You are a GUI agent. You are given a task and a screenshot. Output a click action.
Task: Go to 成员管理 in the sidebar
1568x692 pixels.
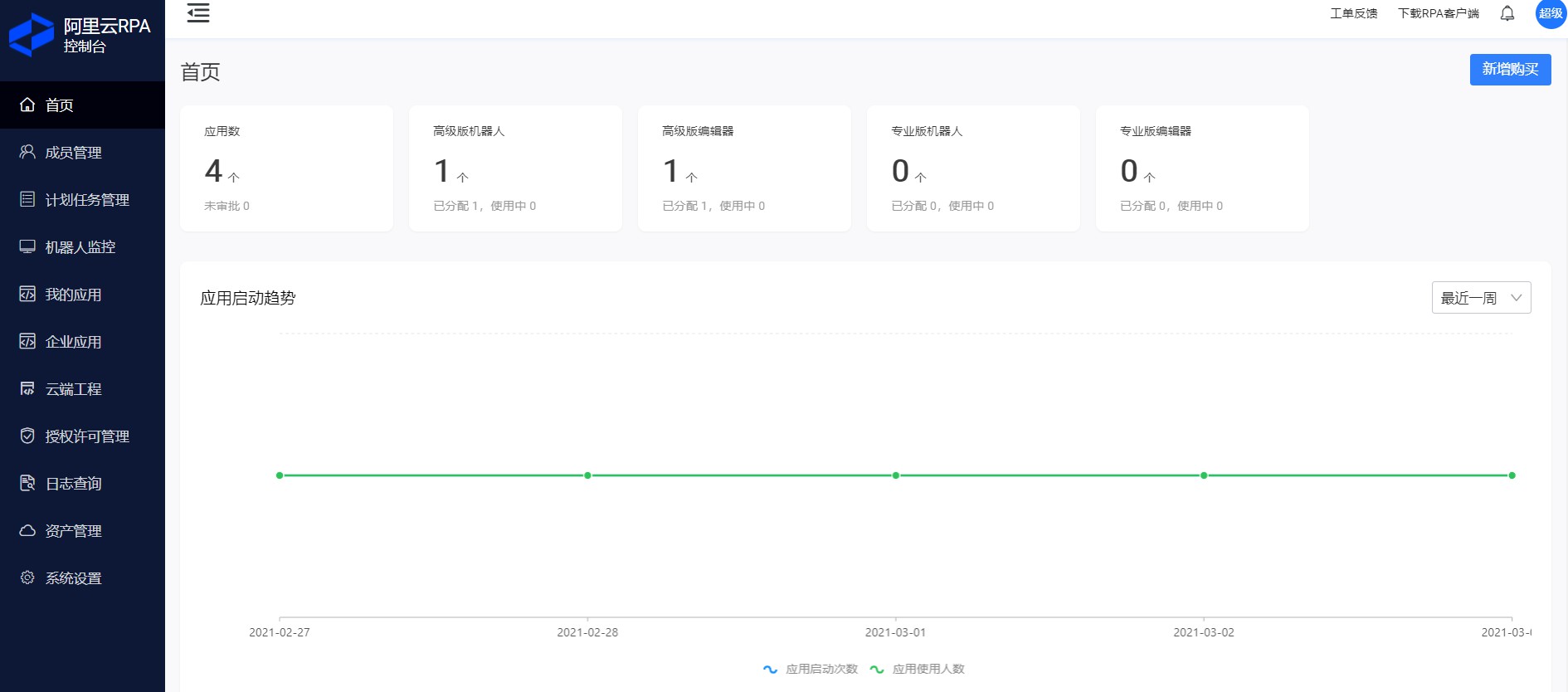(x=82, y=152)
